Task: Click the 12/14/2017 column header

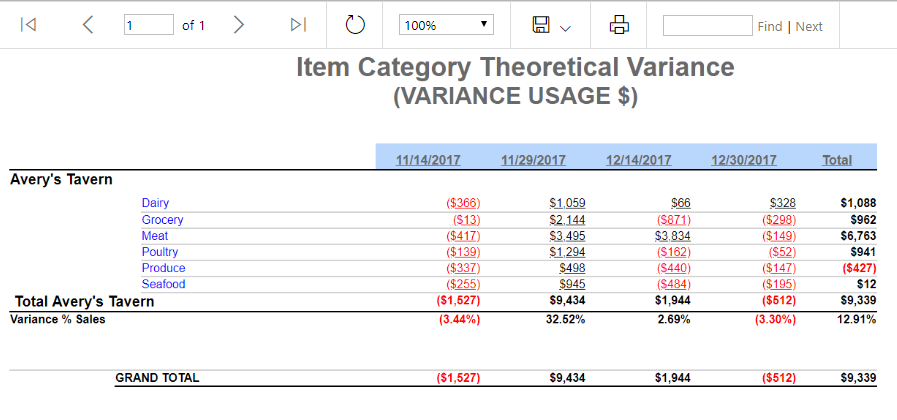Action: pyautogui.click(x=638, y=160)
